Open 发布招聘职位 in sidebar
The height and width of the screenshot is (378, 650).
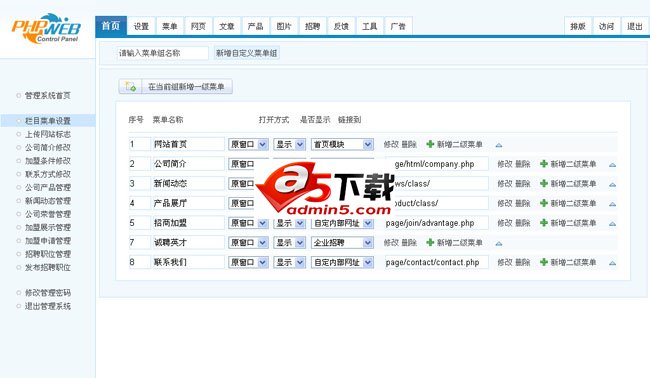point(48,267)
